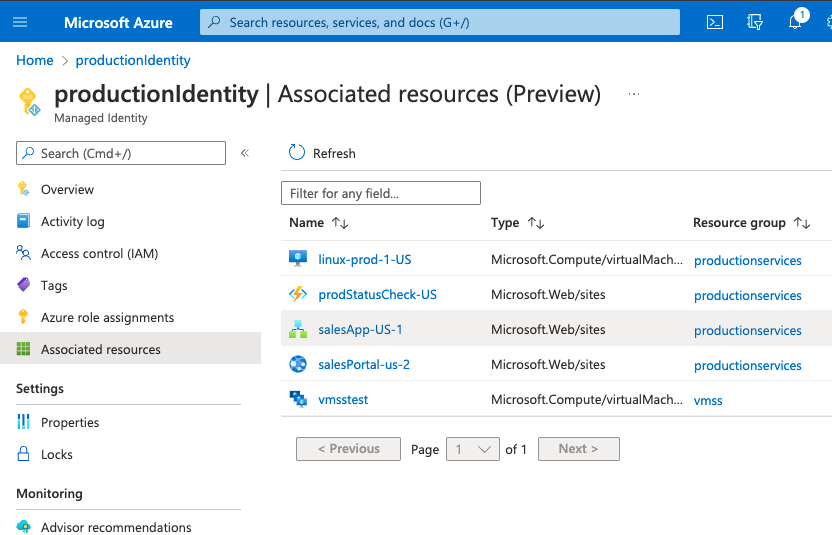
Task: Open the notifications bell
Action: pyautogui.click(x=795, y=22)
